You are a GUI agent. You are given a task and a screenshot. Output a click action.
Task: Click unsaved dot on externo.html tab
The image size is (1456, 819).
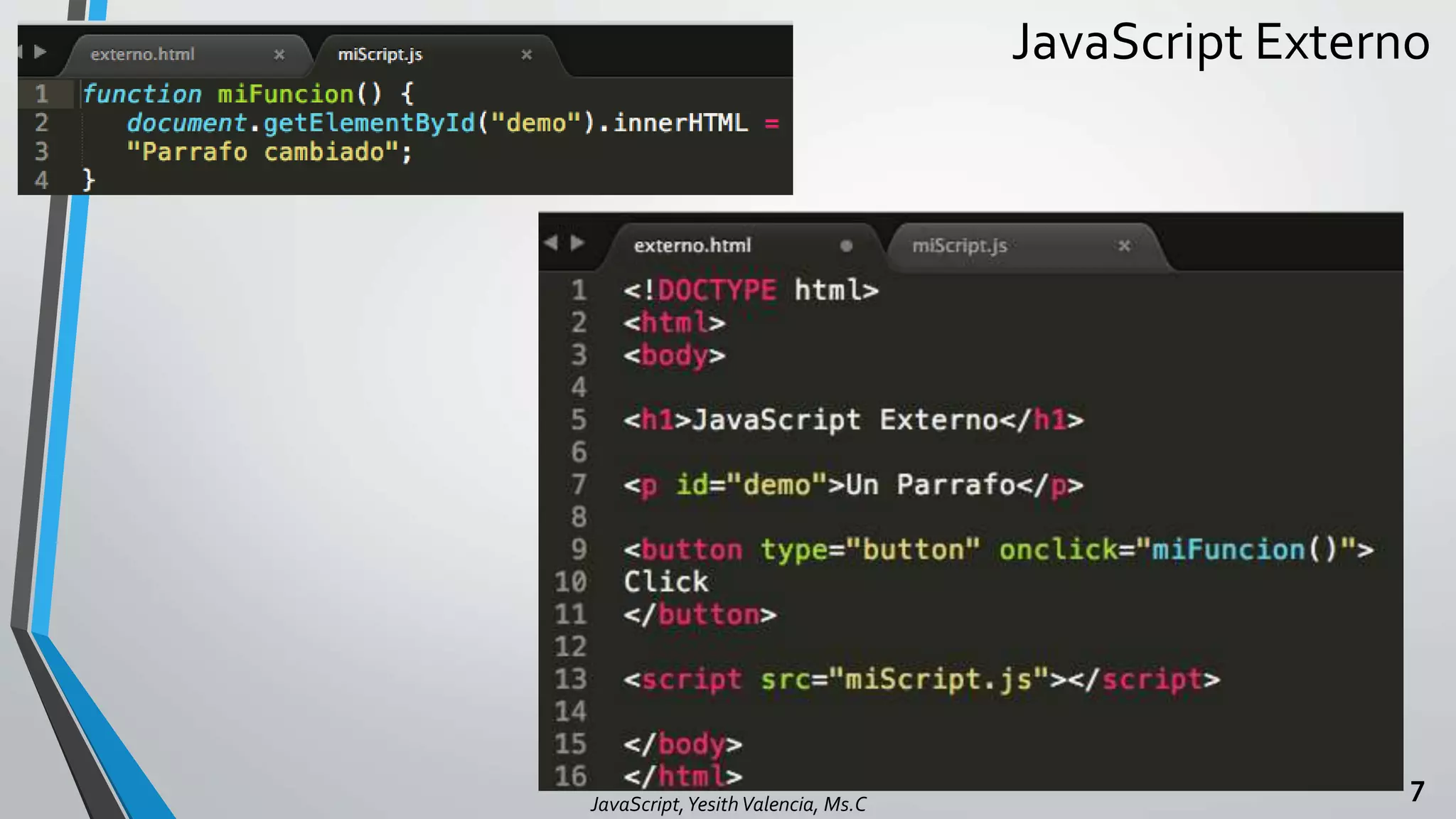pyautogui.click(x=846, y=246)
